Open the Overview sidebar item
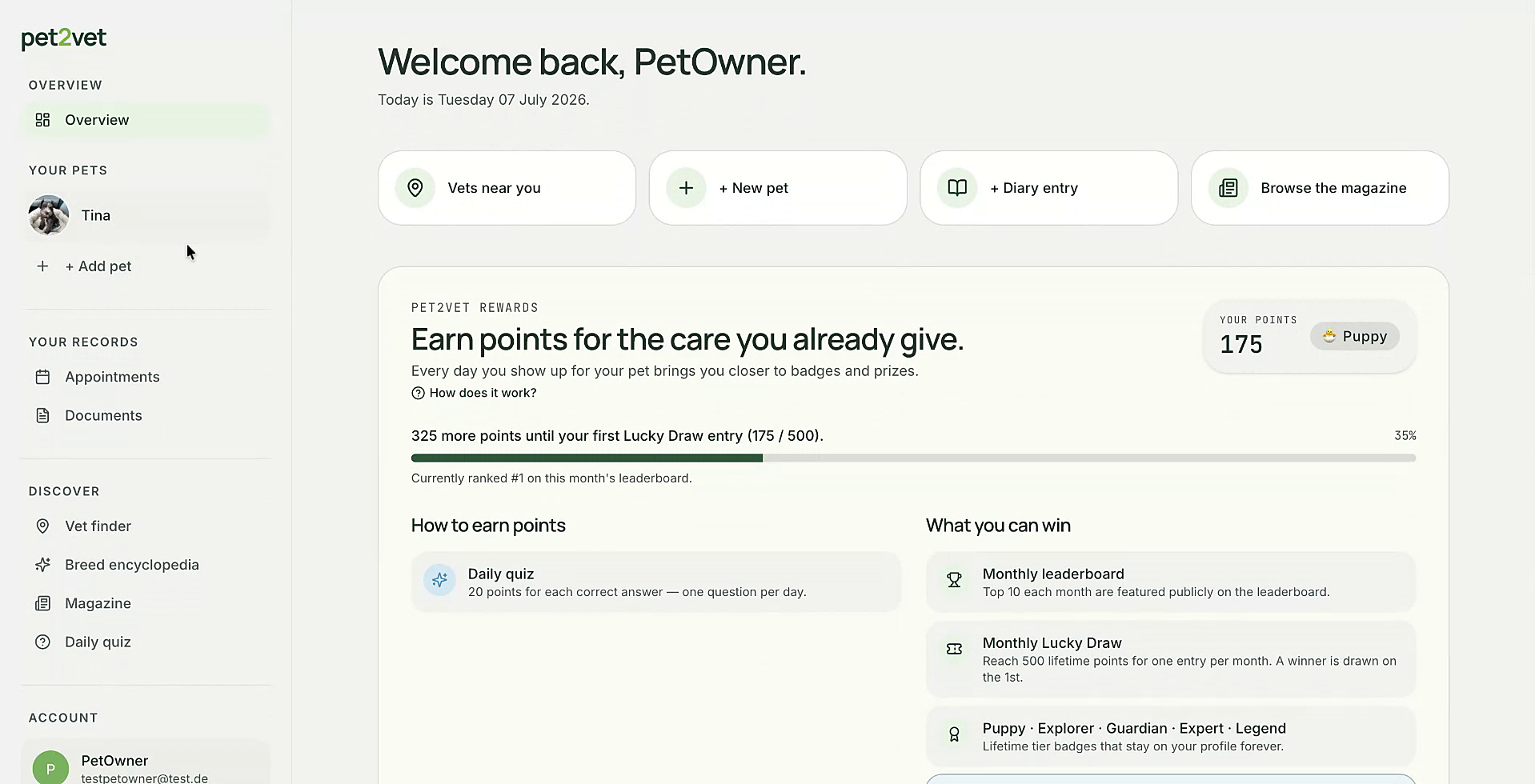The height and width of the screenshot is (784, 1535). pos(146,120)
